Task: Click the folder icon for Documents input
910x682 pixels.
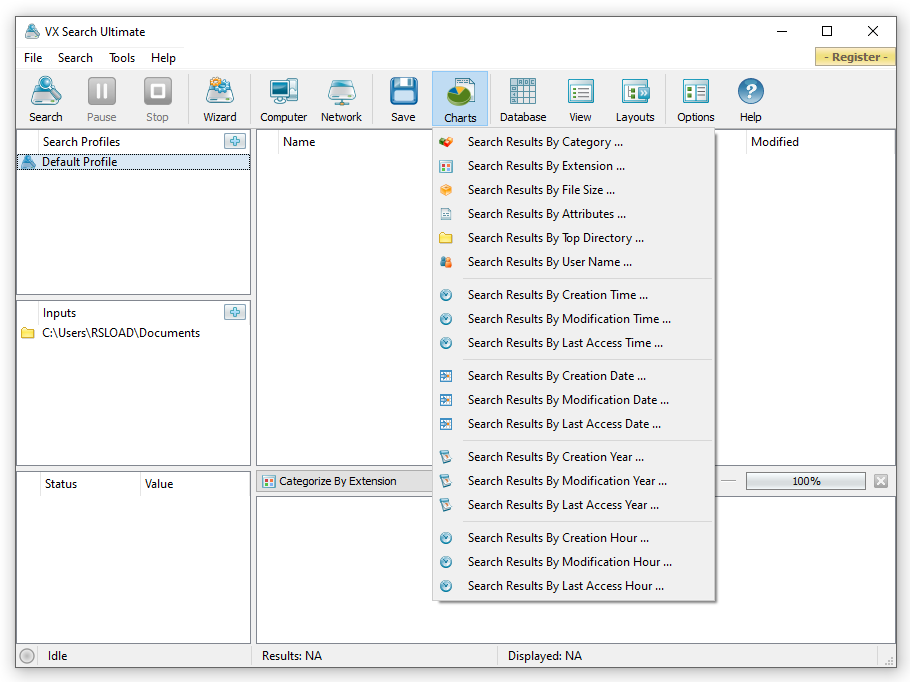Action: click(27, 333)
